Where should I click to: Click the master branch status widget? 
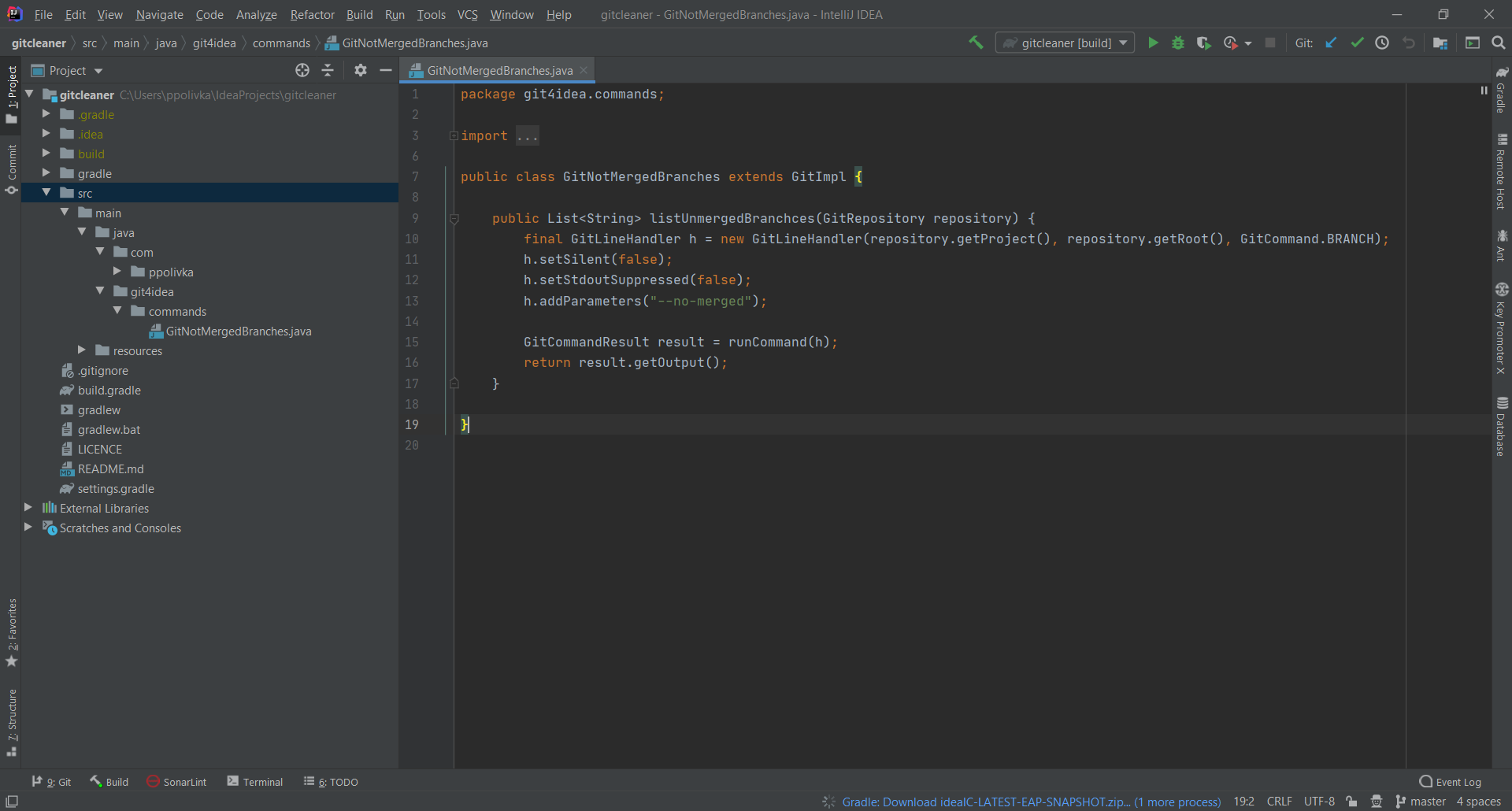coord(1421,802)
